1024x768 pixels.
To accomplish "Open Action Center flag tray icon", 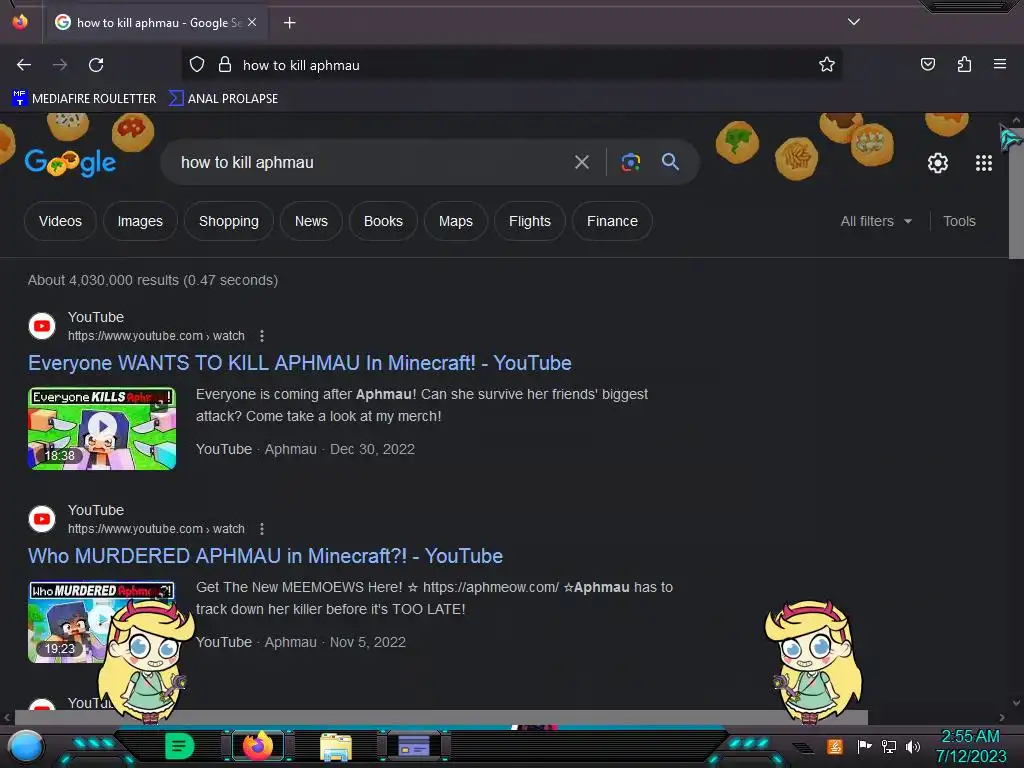I will click(x=864, y=746).
